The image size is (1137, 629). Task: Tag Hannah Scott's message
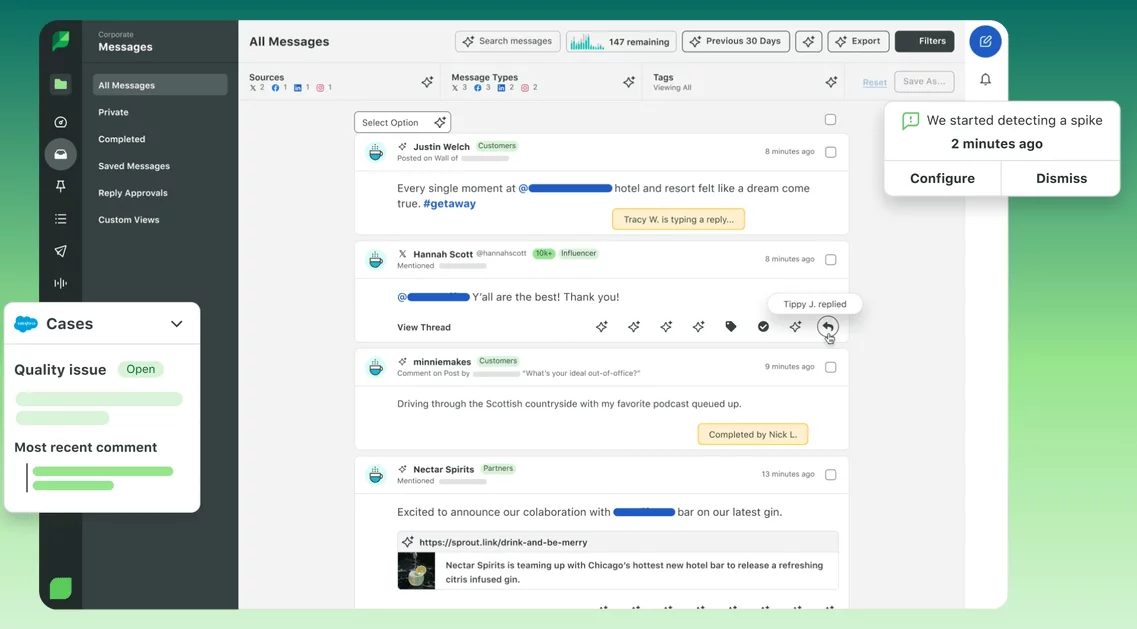(x=731, y=326)
